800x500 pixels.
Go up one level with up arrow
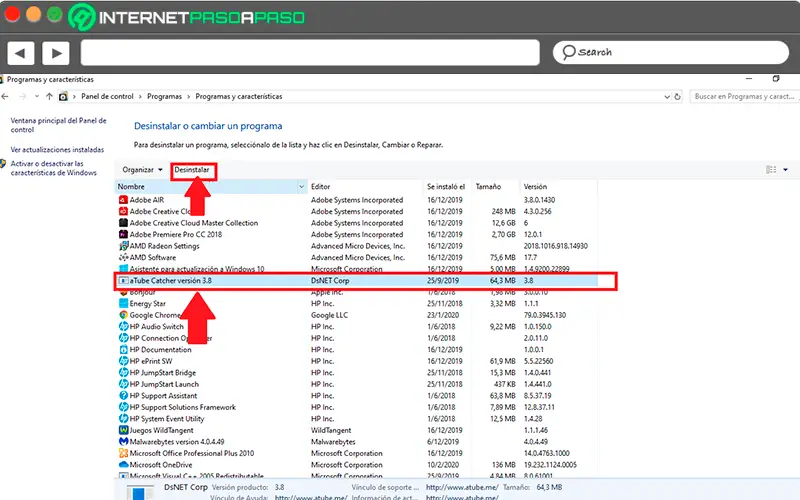point(50,97)
